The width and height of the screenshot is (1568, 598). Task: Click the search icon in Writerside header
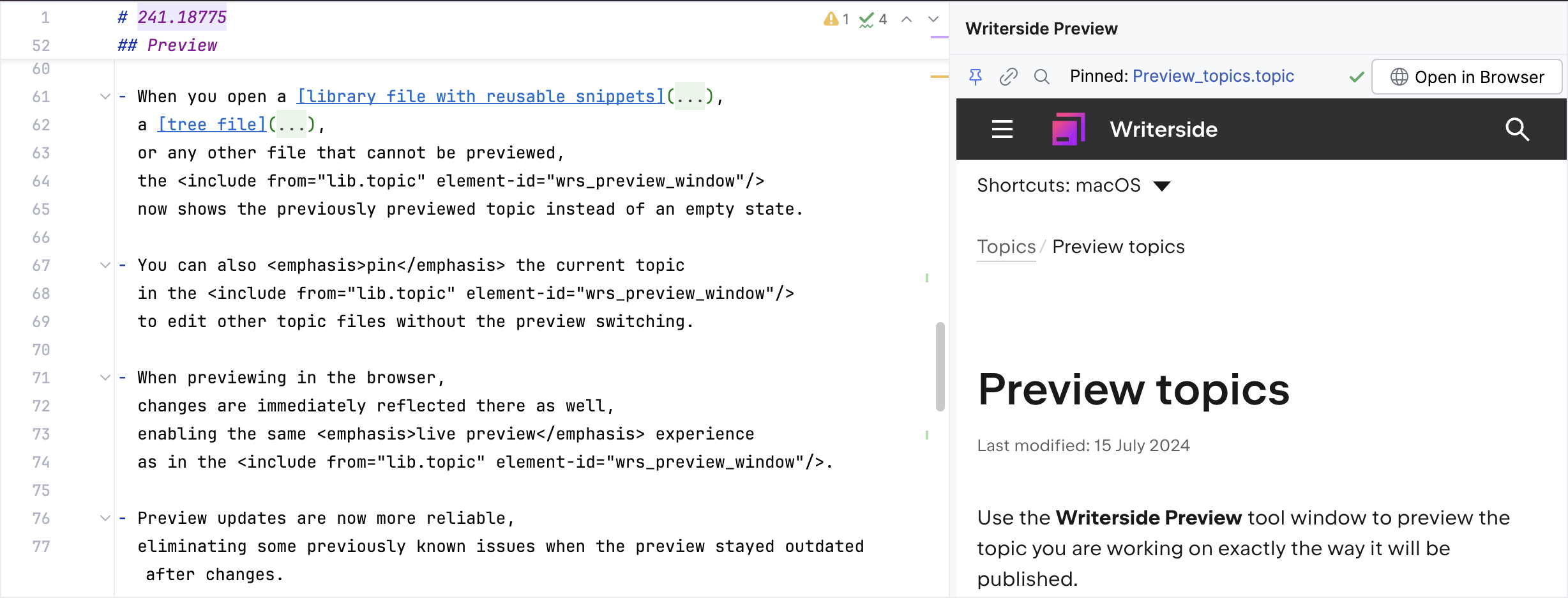1517,129
